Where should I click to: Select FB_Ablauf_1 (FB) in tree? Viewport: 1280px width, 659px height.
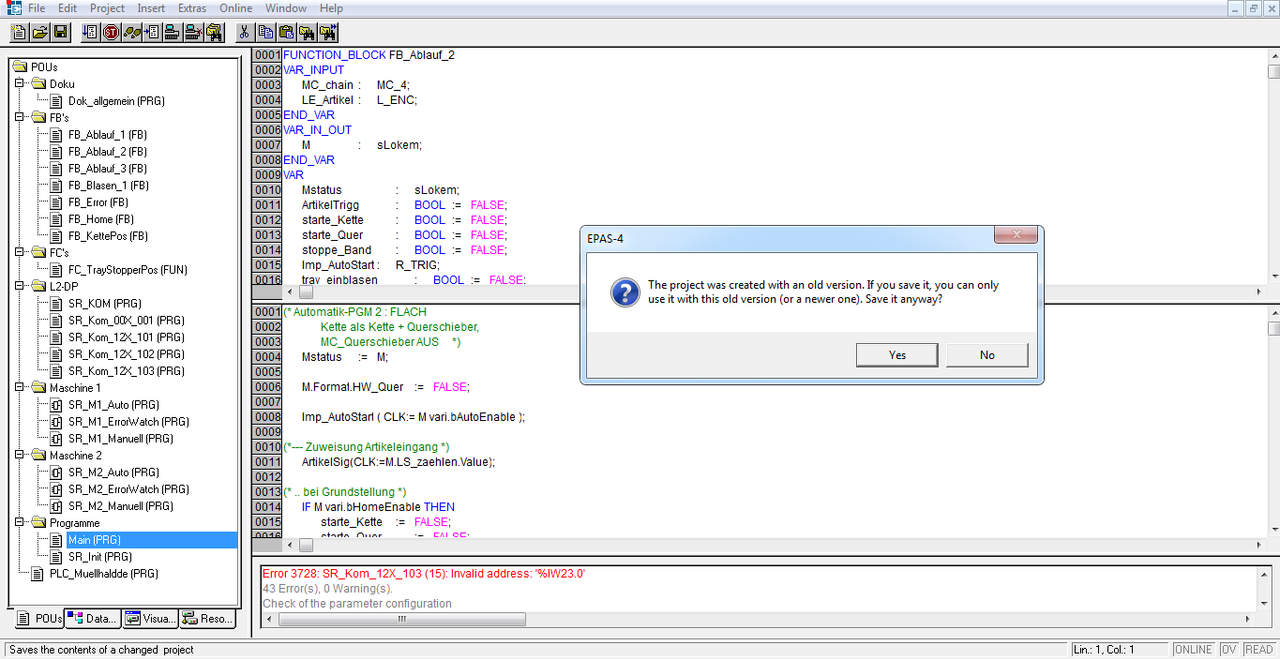(x=107, y=135)
